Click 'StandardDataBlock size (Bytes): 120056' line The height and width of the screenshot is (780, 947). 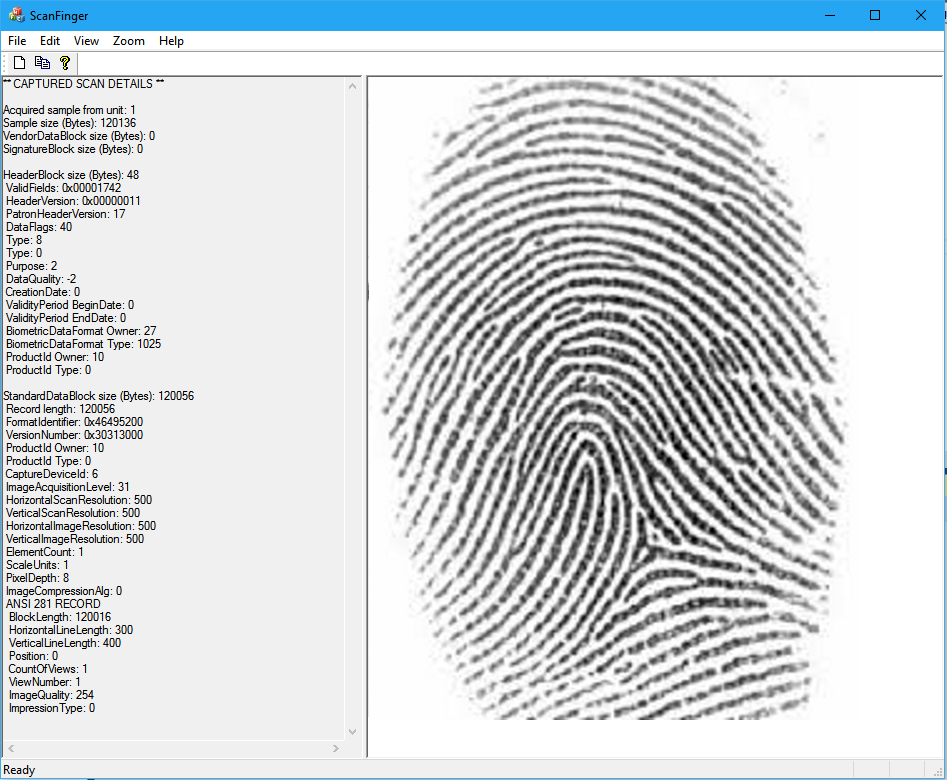[x=98, y=396]
